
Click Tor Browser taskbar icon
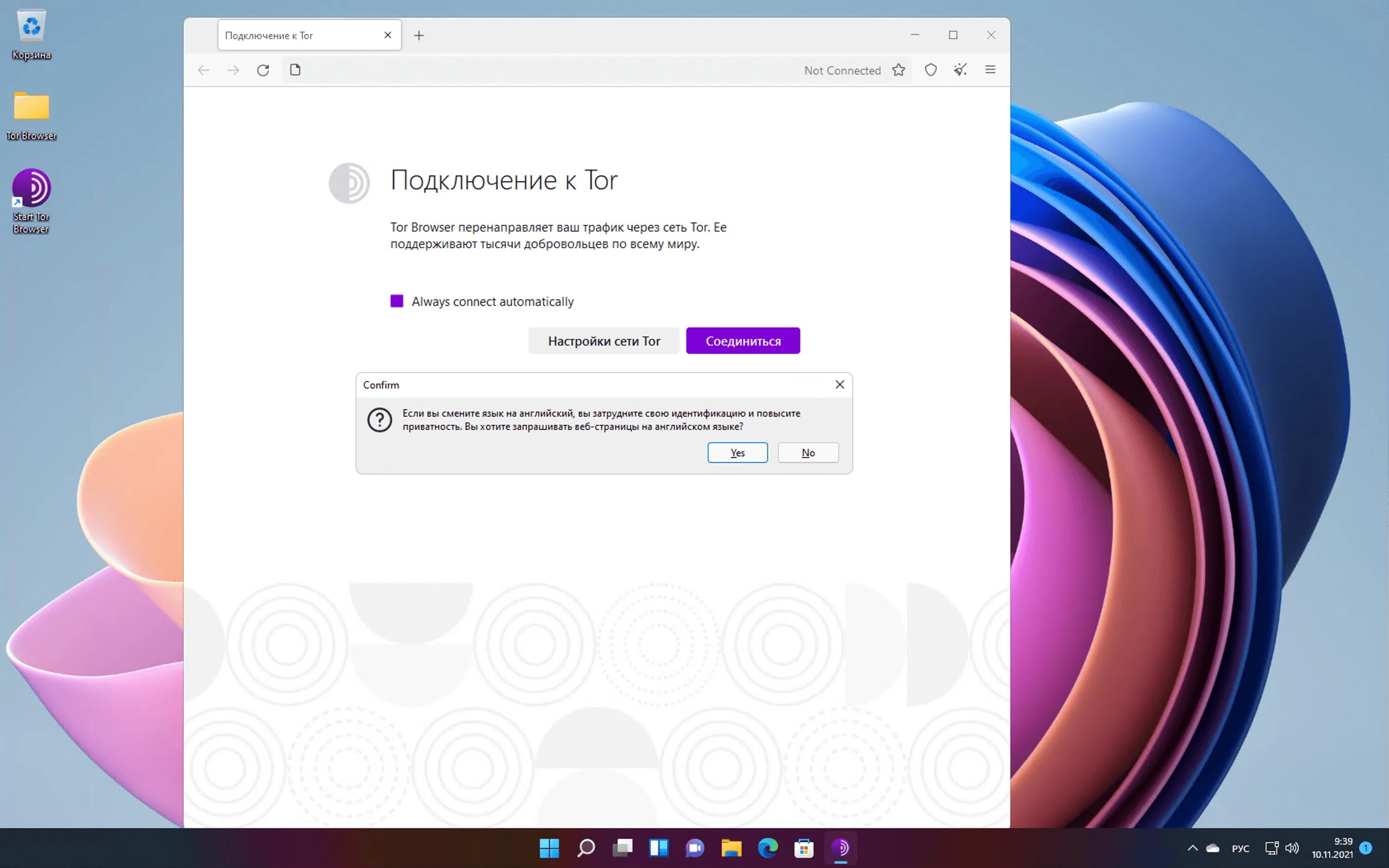pos(840,848)
